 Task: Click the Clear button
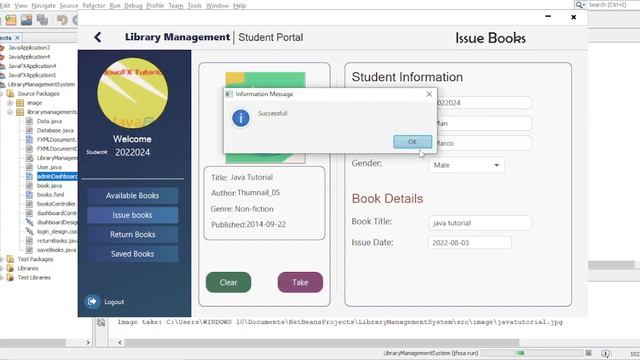(228, 282)
